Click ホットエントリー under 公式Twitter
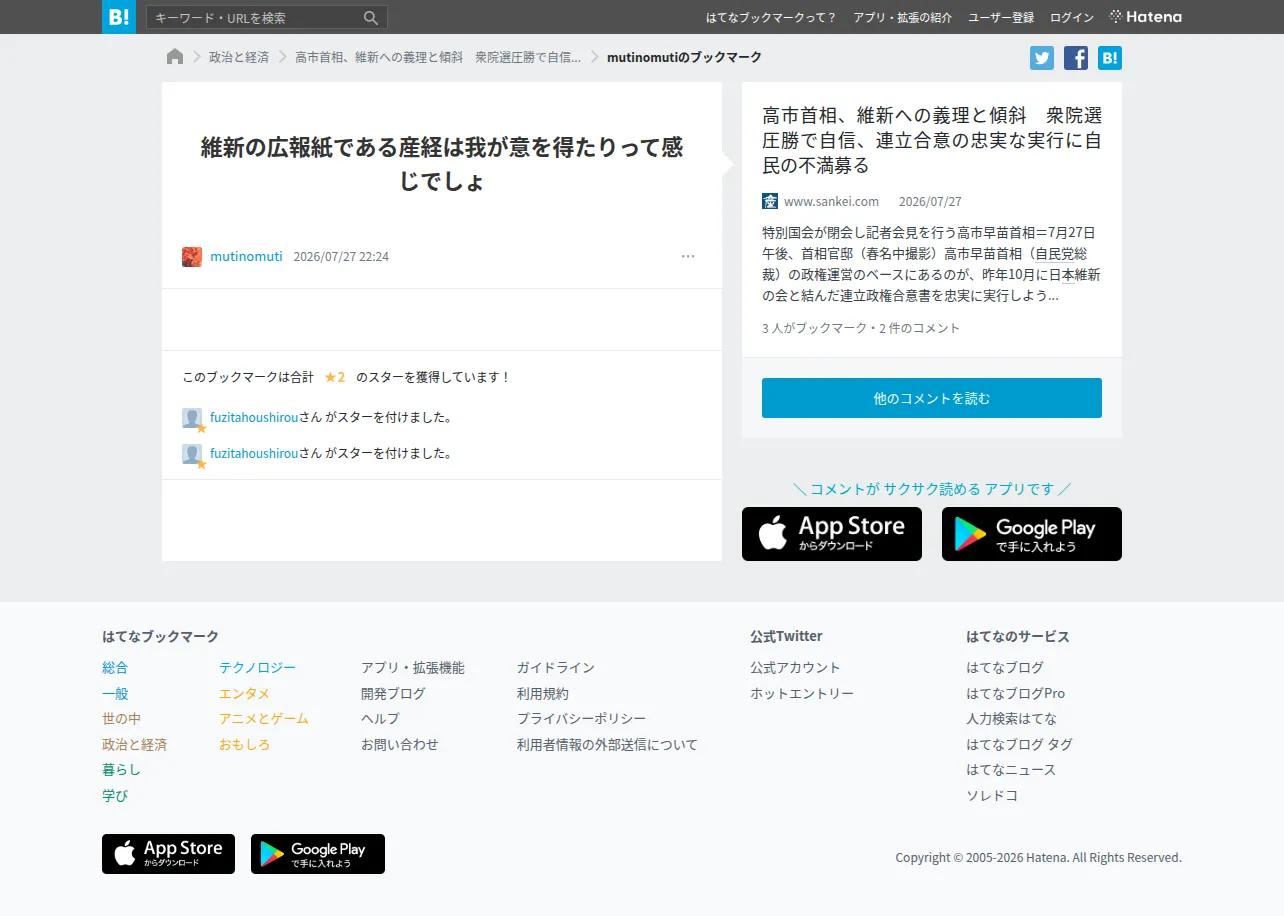This screenshot has height=916, width=1284. click(802, 694)
